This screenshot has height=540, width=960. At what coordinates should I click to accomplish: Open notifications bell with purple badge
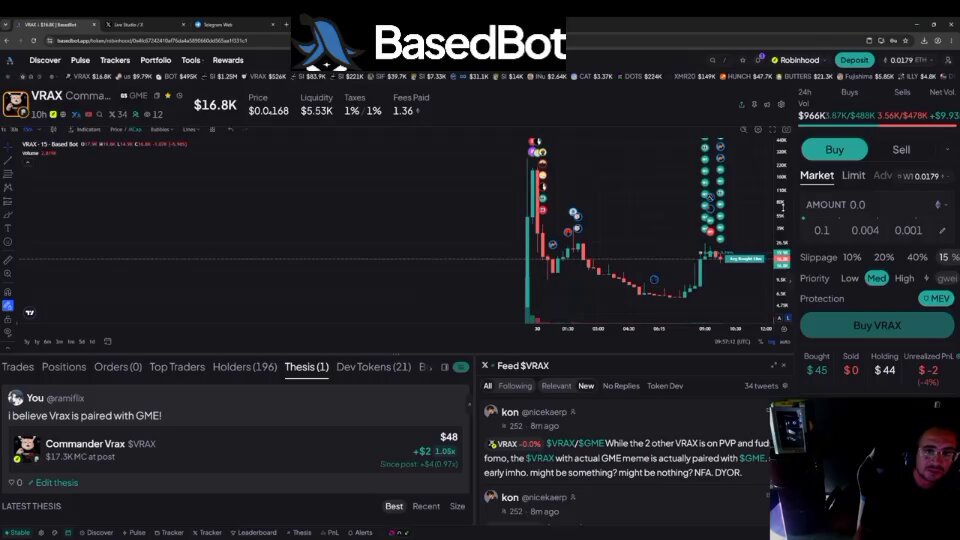759,59
